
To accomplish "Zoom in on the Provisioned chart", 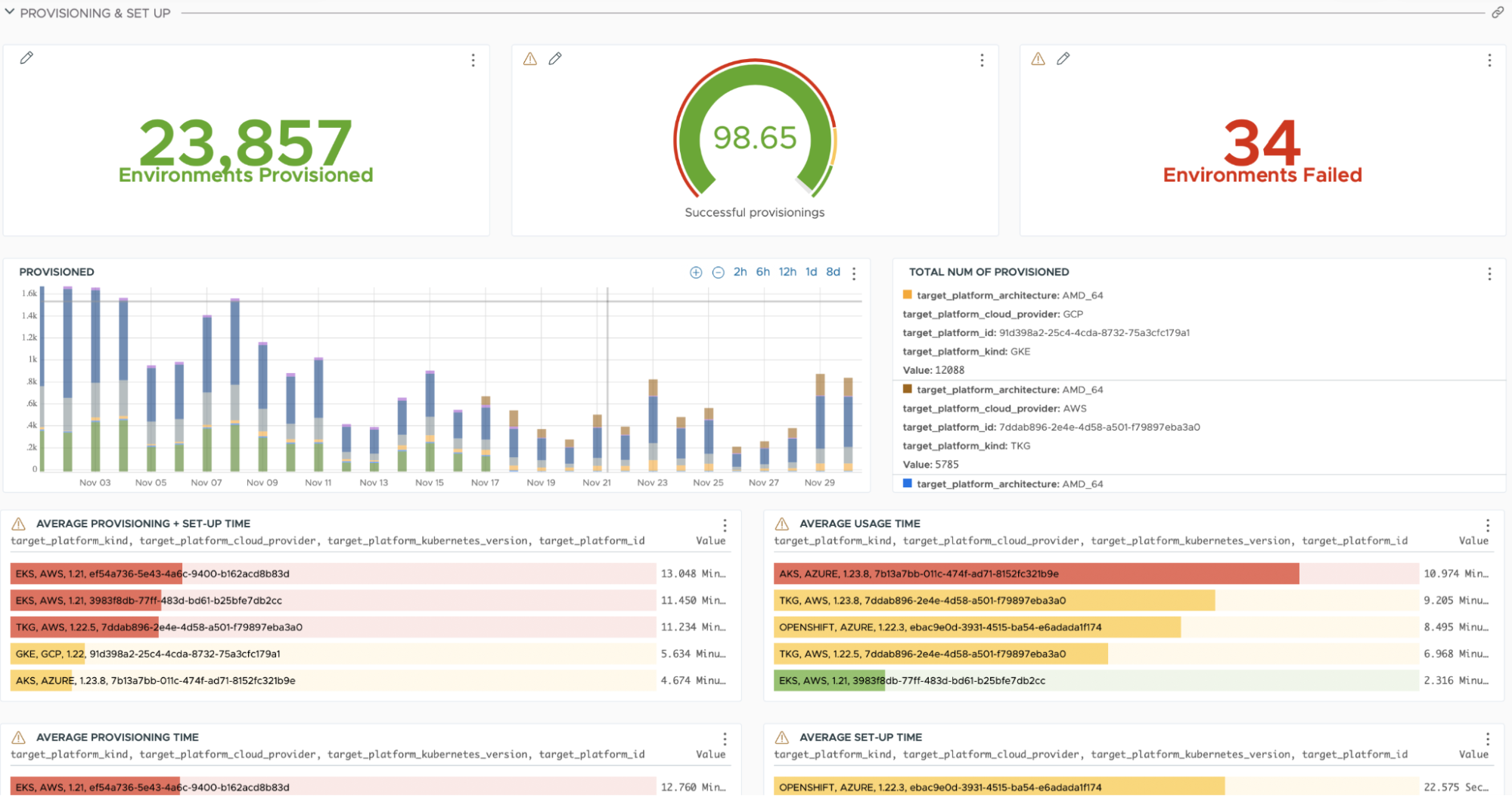I will (696, 272).
